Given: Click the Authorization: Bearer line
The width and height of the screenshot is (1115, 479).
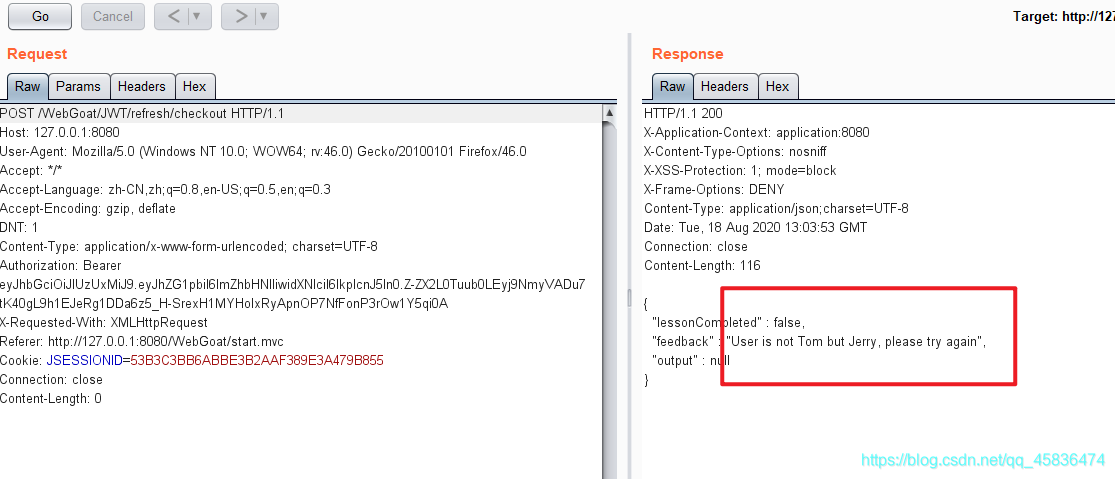Looking at the screenshot, I should point(60,266).
